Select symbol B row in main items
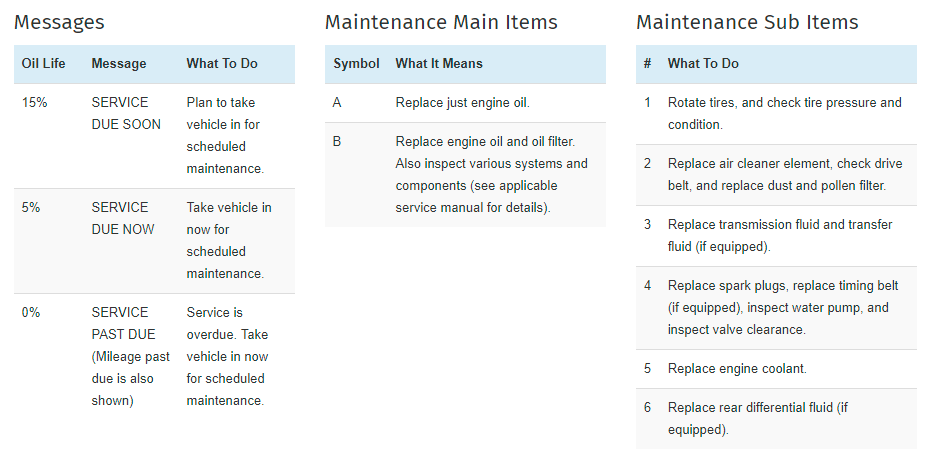The width and height of the screenshot is (929, 460). coord(465,175)
